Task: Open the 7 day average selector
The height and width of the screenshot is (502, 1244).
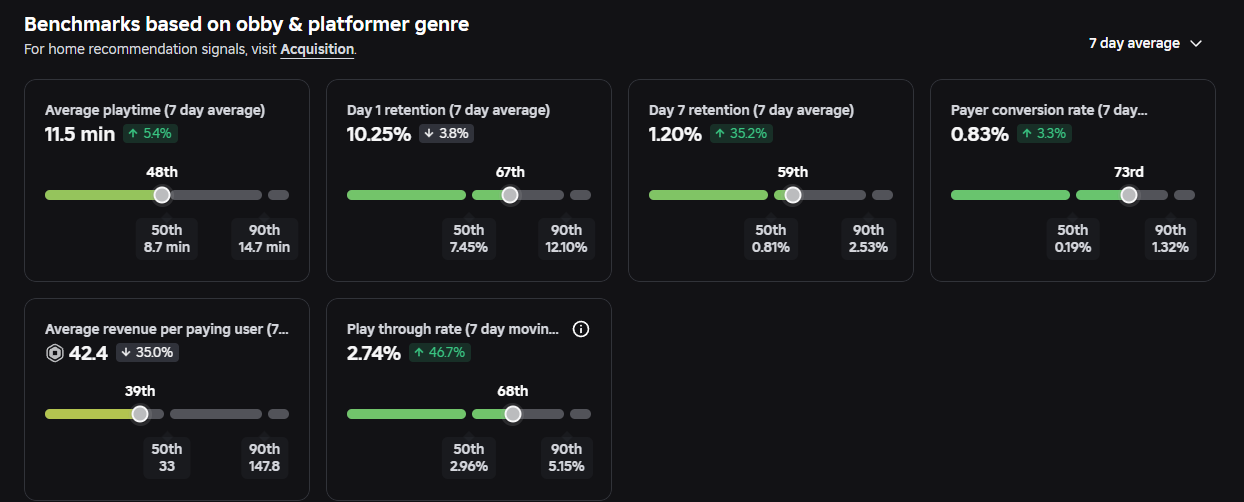Action: [1145, 43]
